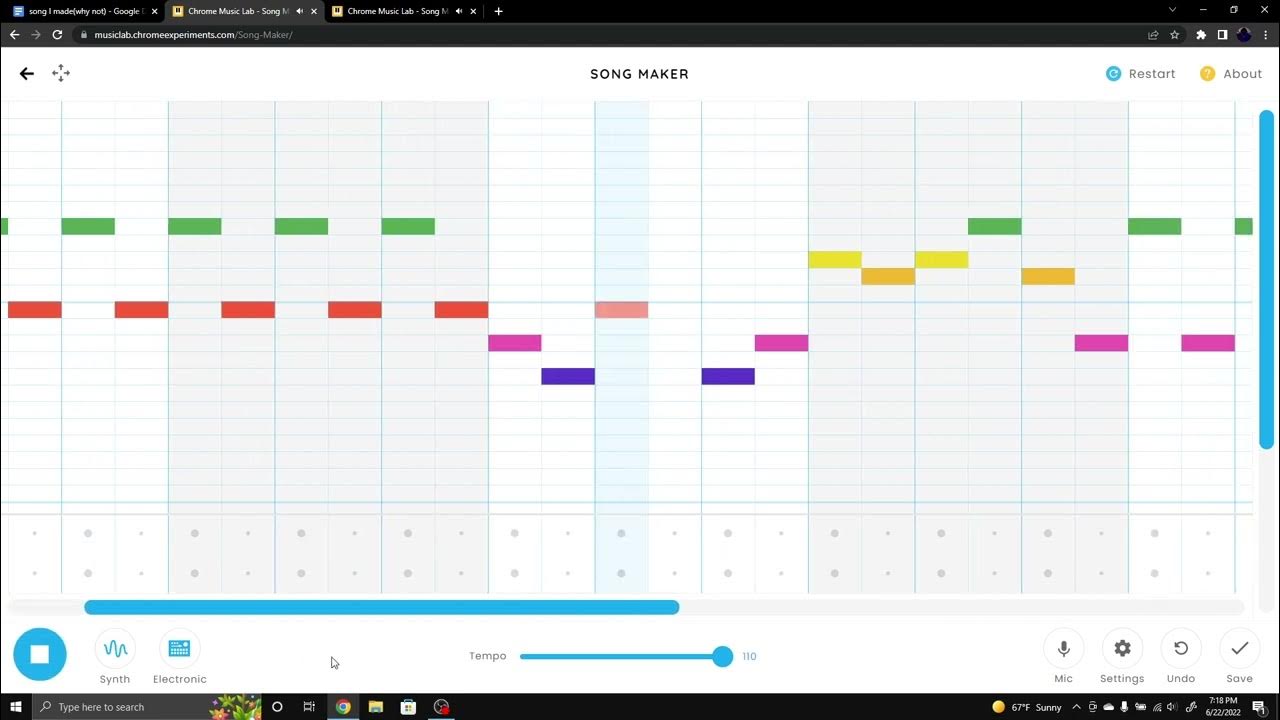Screen dimensions: 1280x720
Task: Click the address bar URL
Action: (x=193, y=35)
